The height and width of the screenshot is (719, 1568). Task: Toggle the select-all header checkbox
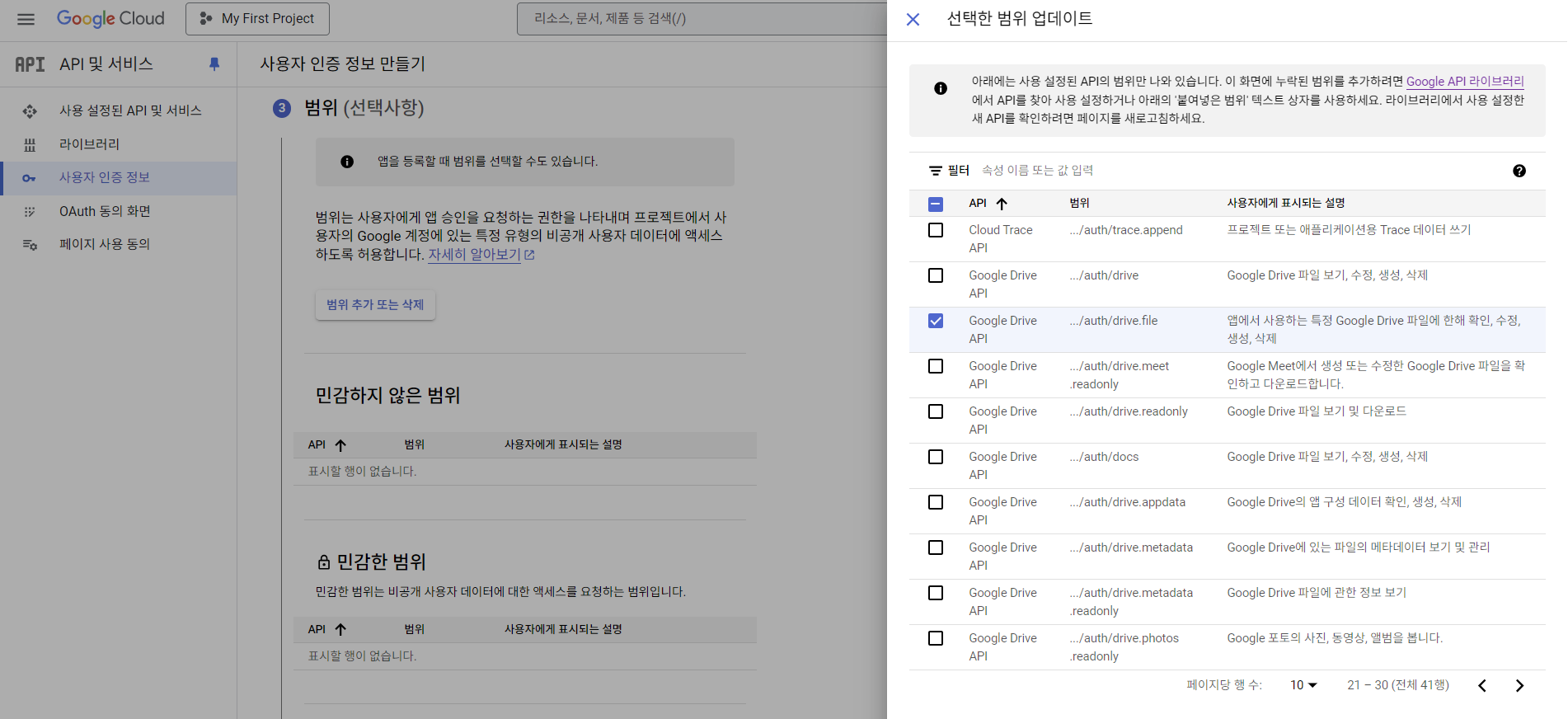(x=936, y=204)
